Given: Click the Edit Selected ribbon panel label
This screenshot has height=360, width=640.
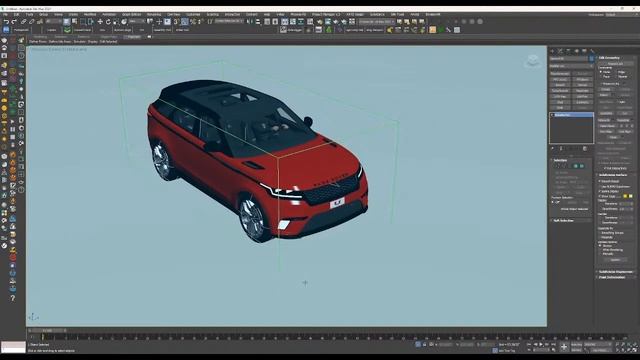Looking at the screenshot, I should point(109,42).
